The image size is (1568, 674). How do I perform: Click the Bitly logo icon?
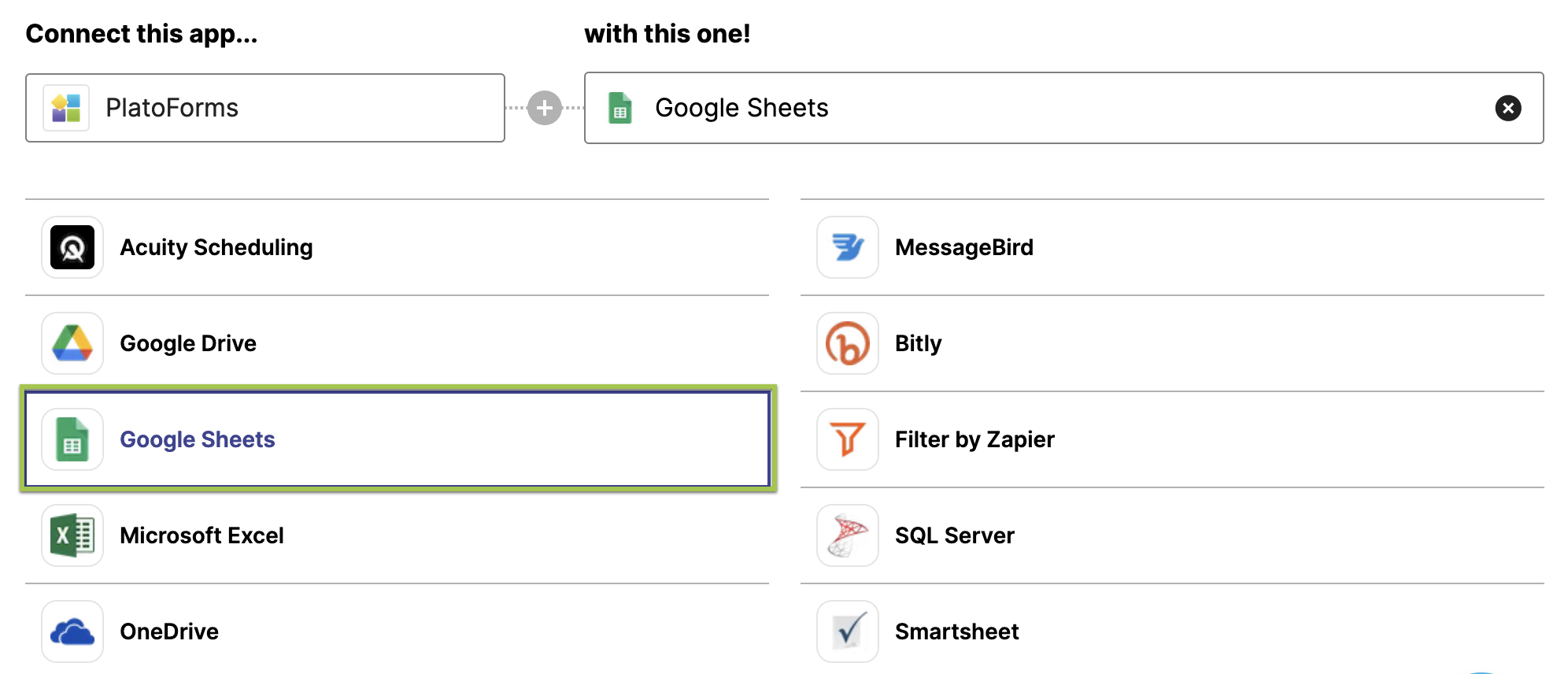coord(848,343)
